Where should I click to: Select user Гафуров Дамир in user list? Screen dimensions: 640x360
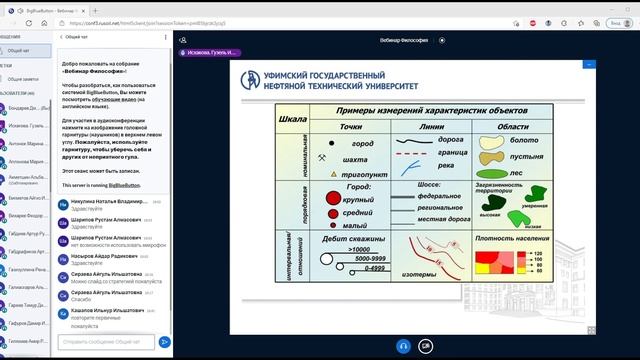[24, 323]
